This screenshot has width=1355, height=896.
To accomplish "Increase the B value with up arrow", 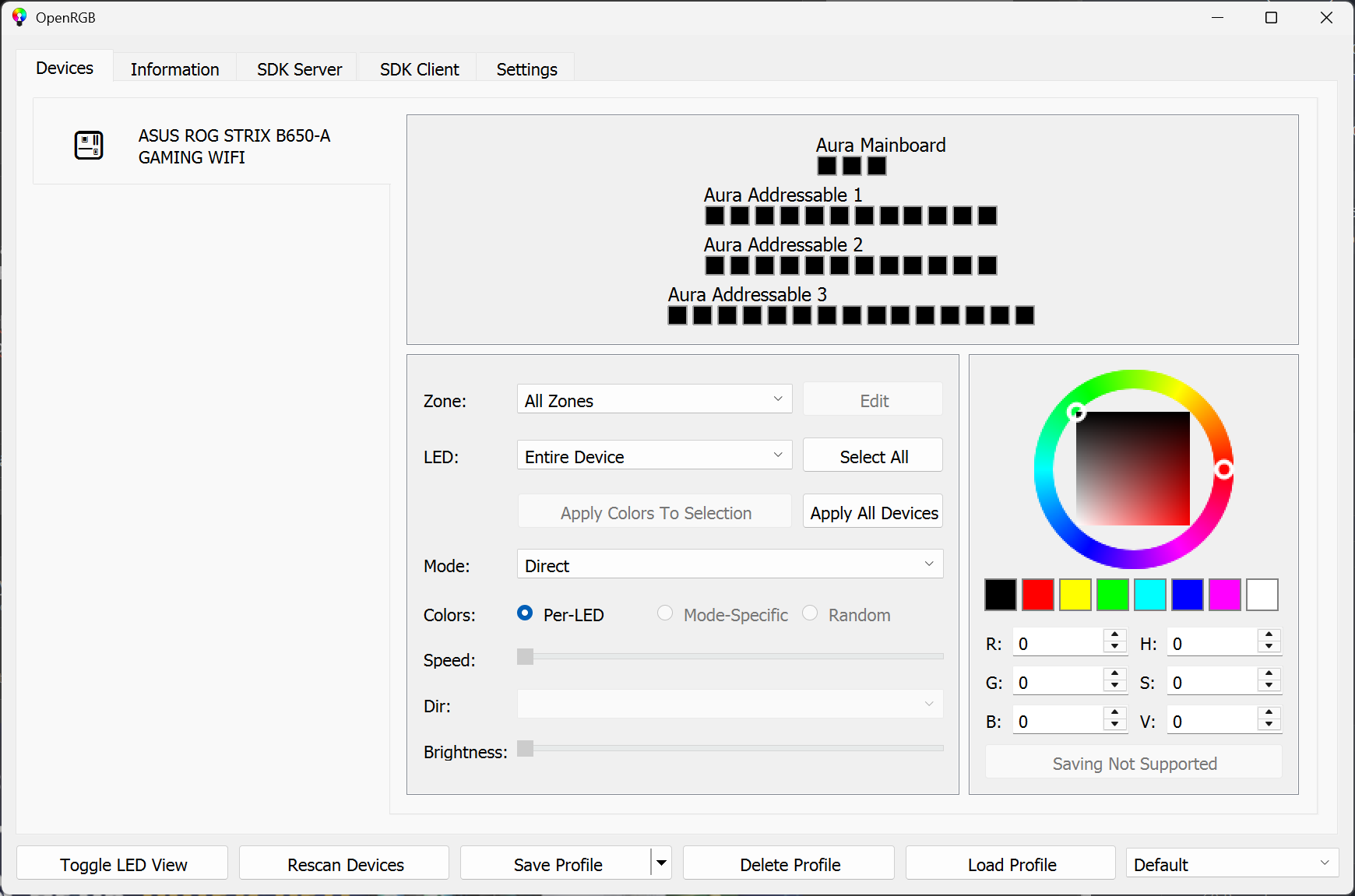I will tap(1115, 712).
